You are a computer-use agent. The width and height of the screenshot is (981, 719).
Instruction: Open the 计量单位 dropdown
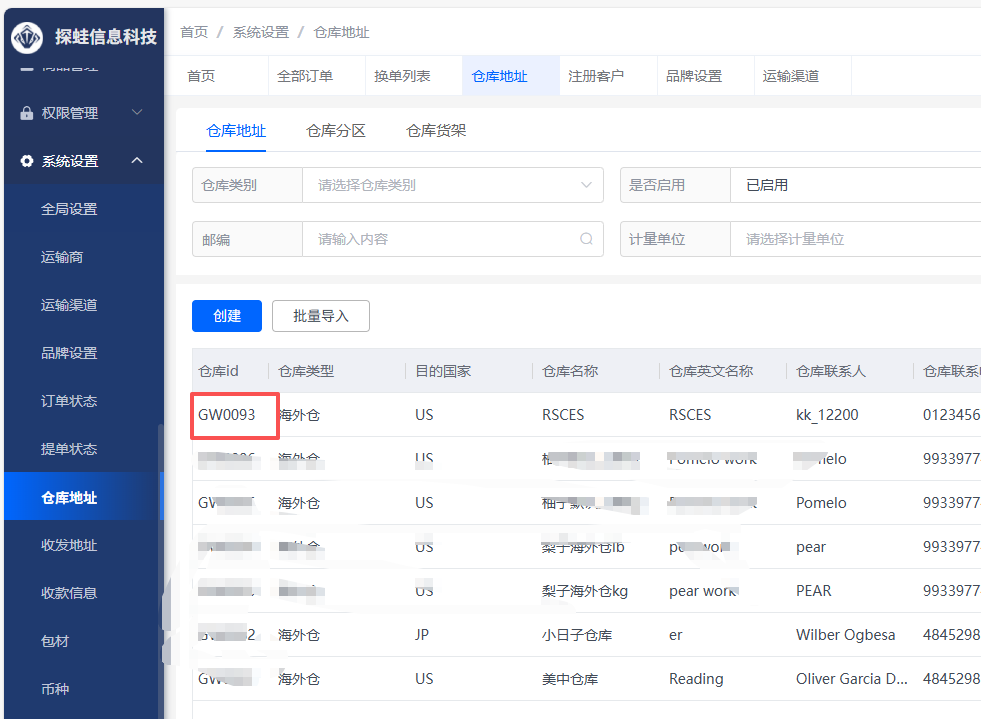tap(855, 240)
